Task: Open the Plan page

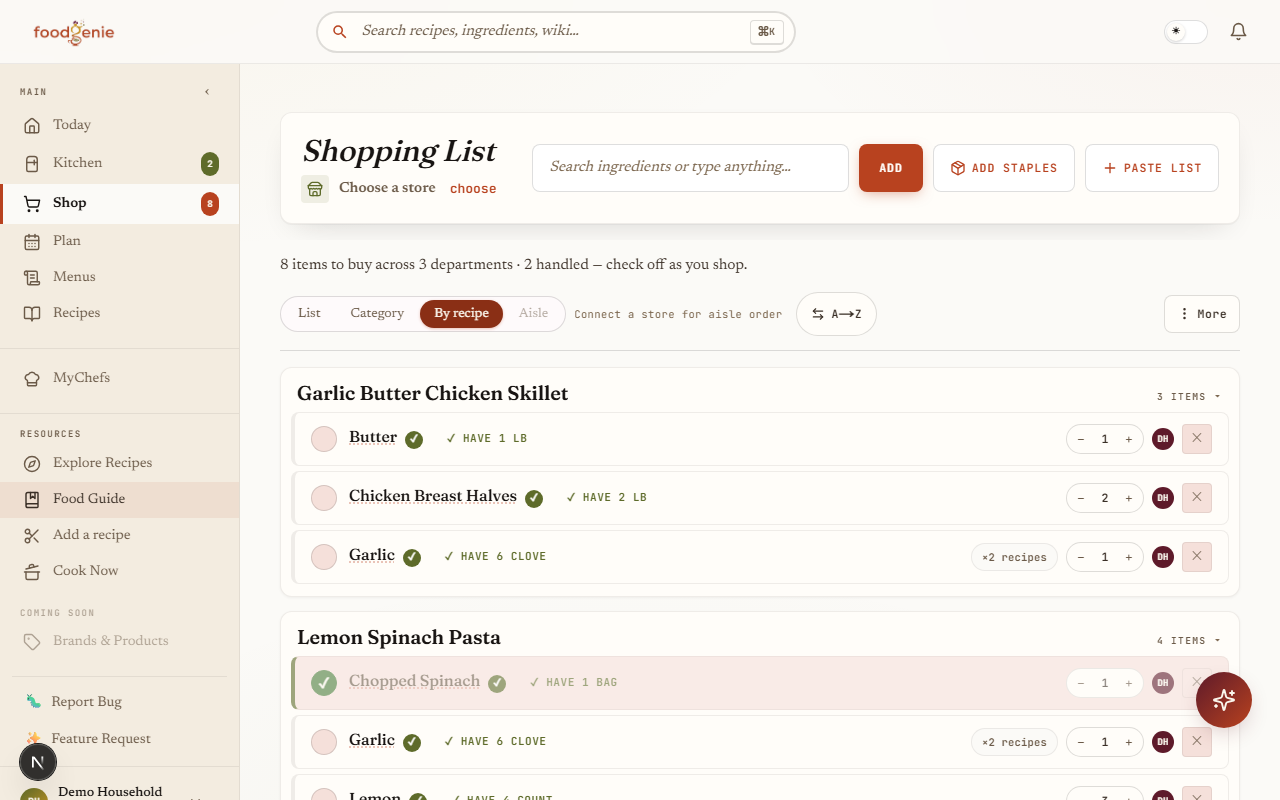Action: point(120,241)
